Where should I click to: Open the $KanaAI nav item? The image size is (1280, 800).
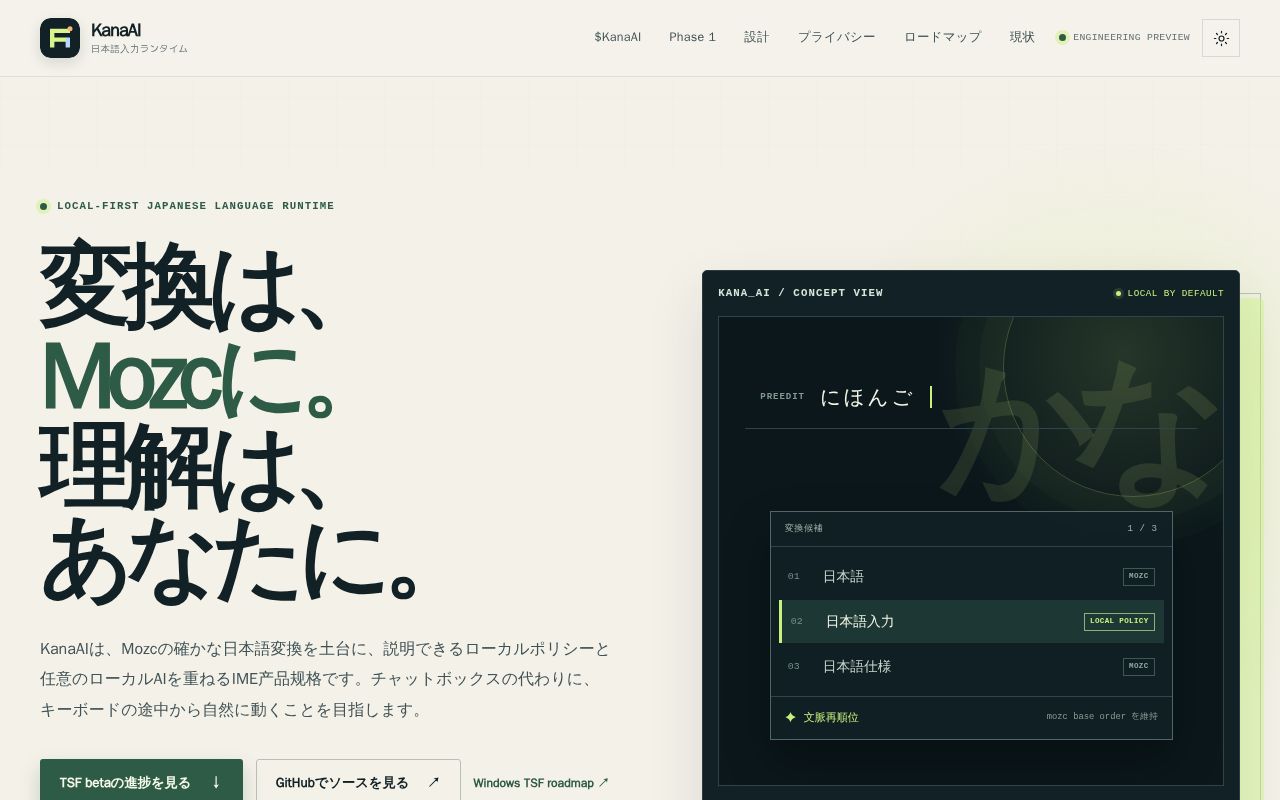[x=617, y=37]
